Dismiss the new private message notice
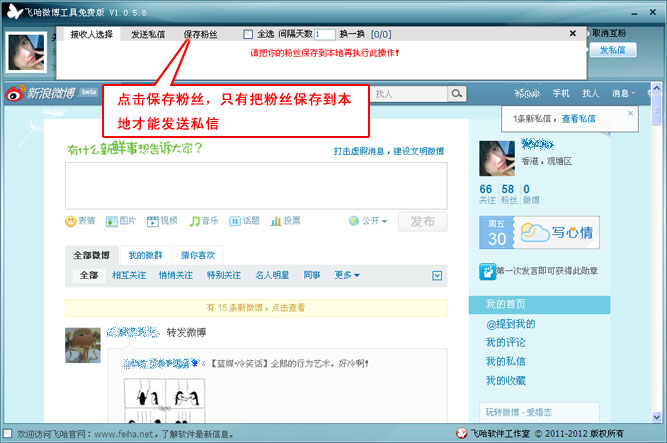 630,113
